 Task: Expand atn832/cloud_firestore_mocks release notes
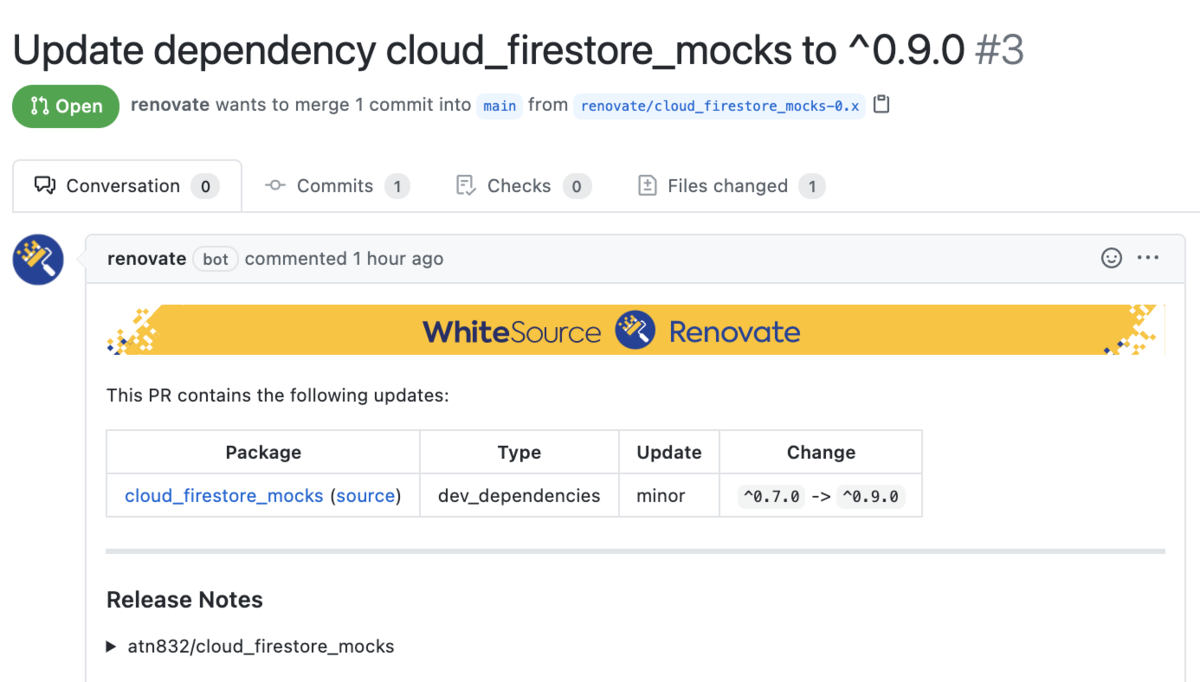point(250,646)
